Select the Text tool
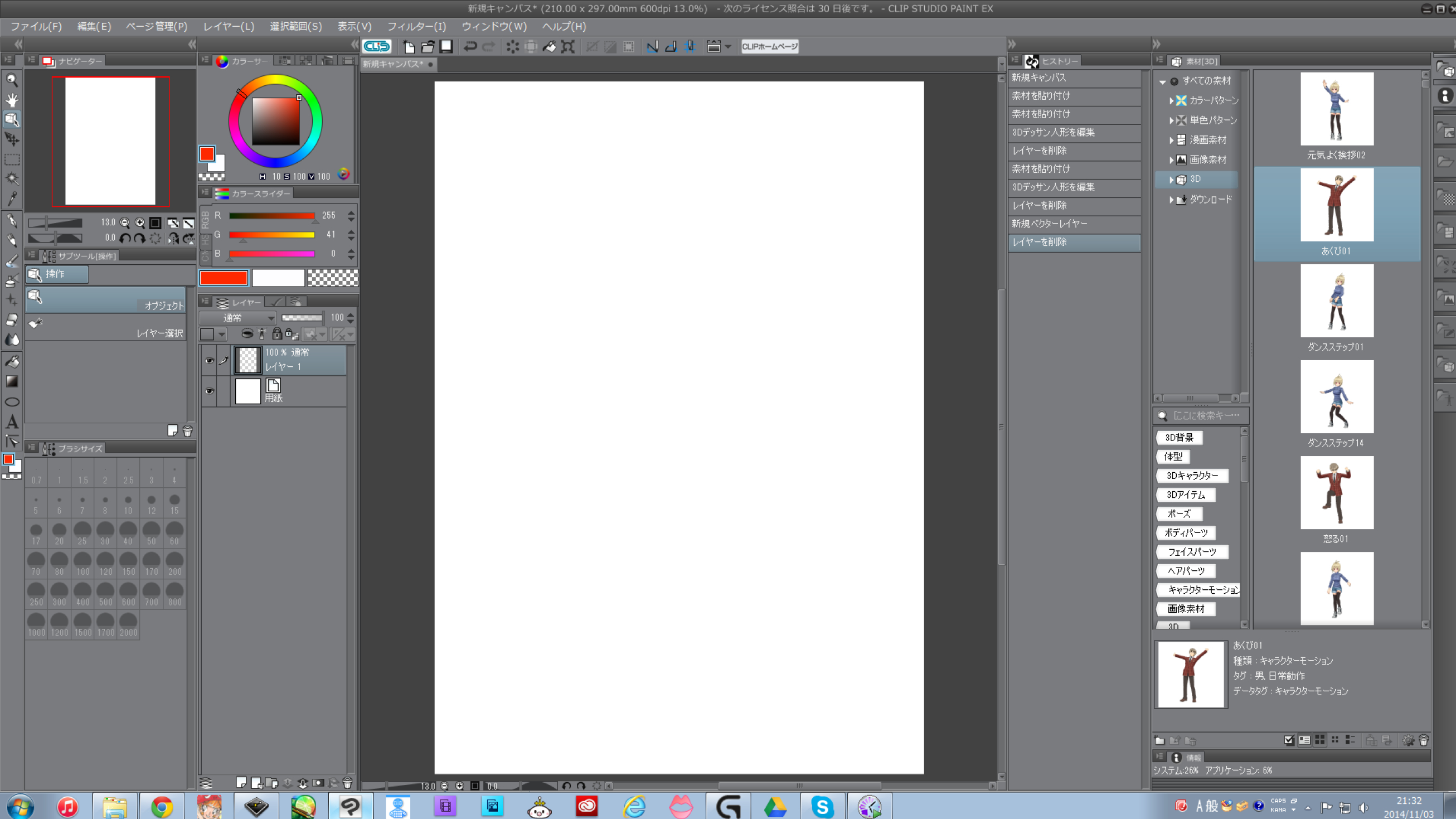 [x=12, y=421]
